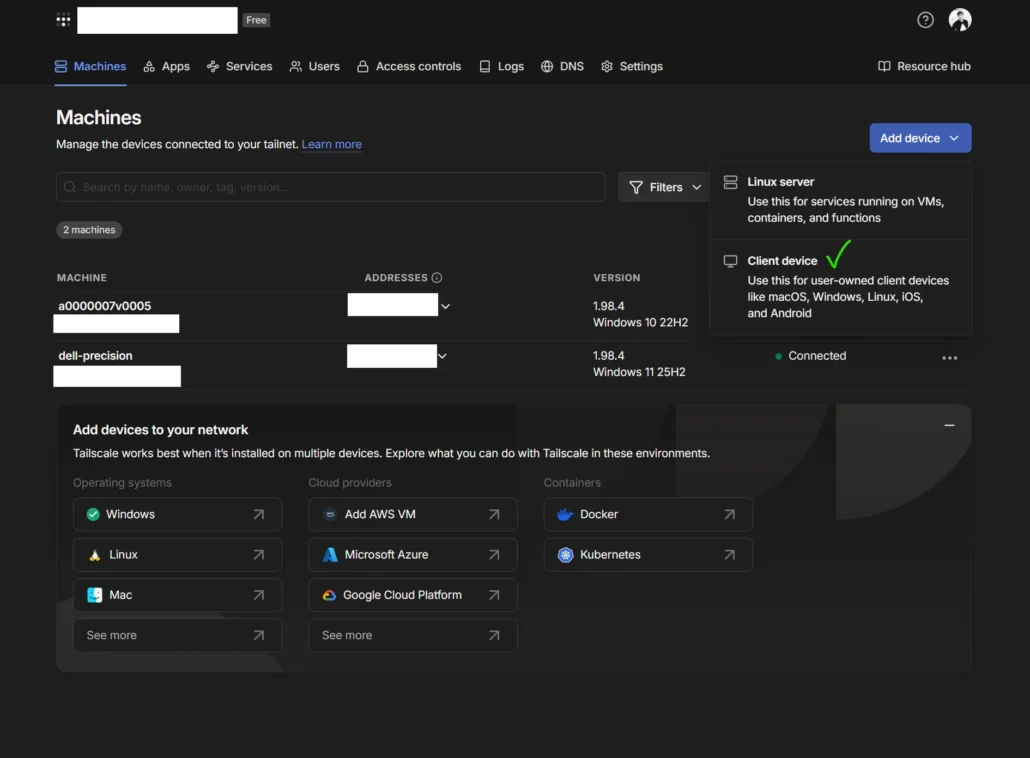Open the Linux install card

coord(177,554)
